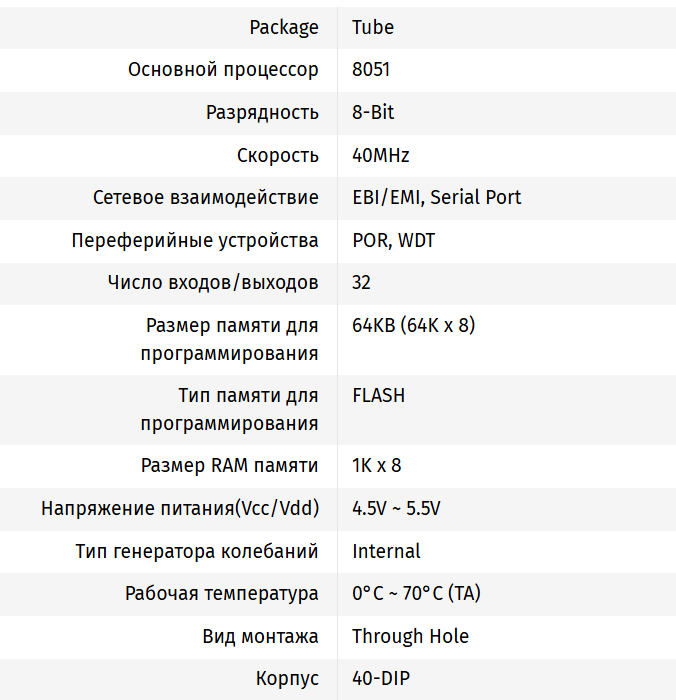Click the 'Число входов/выходов' label
The image size is (676, 700).
213,282
